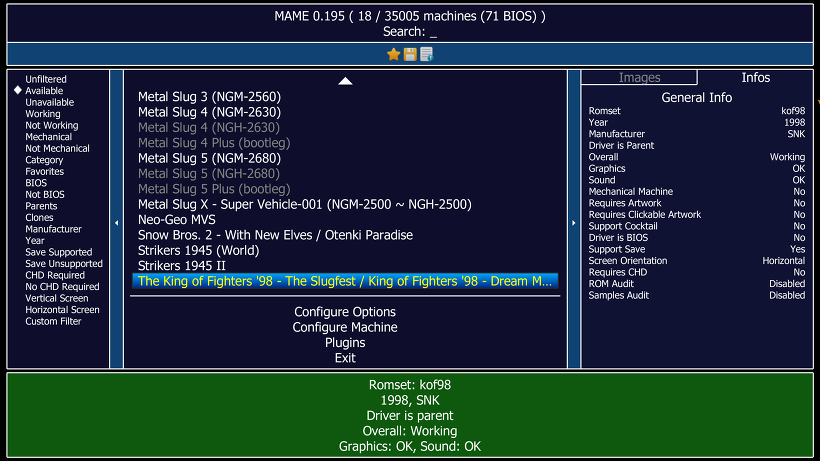Switch to the Images tab
Viewport: 820px width, 461px height.
[639, 77]
